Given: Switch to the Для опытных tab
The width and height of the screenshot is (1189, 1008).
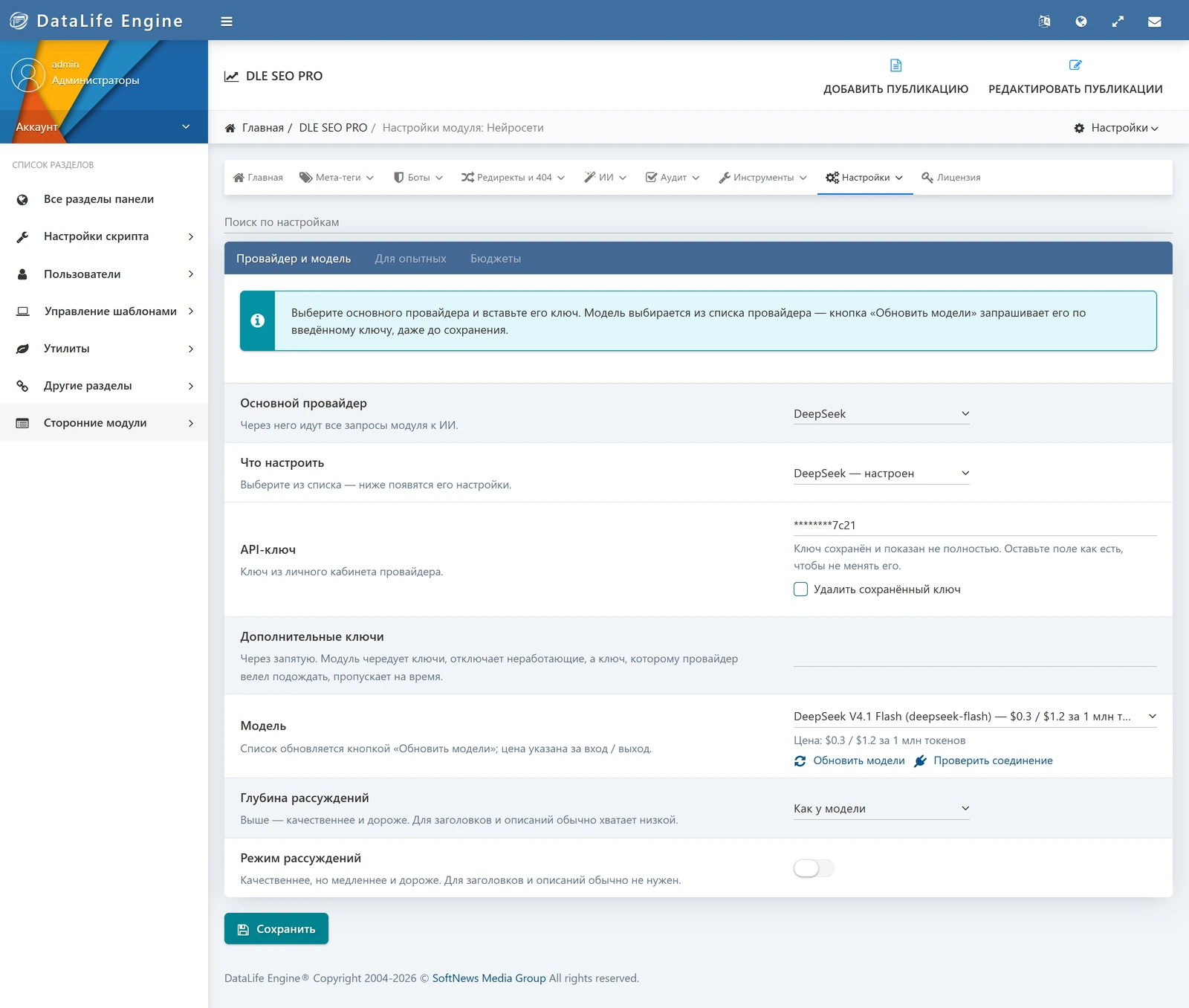Looking at the screenshot, I should pos(410,259).
